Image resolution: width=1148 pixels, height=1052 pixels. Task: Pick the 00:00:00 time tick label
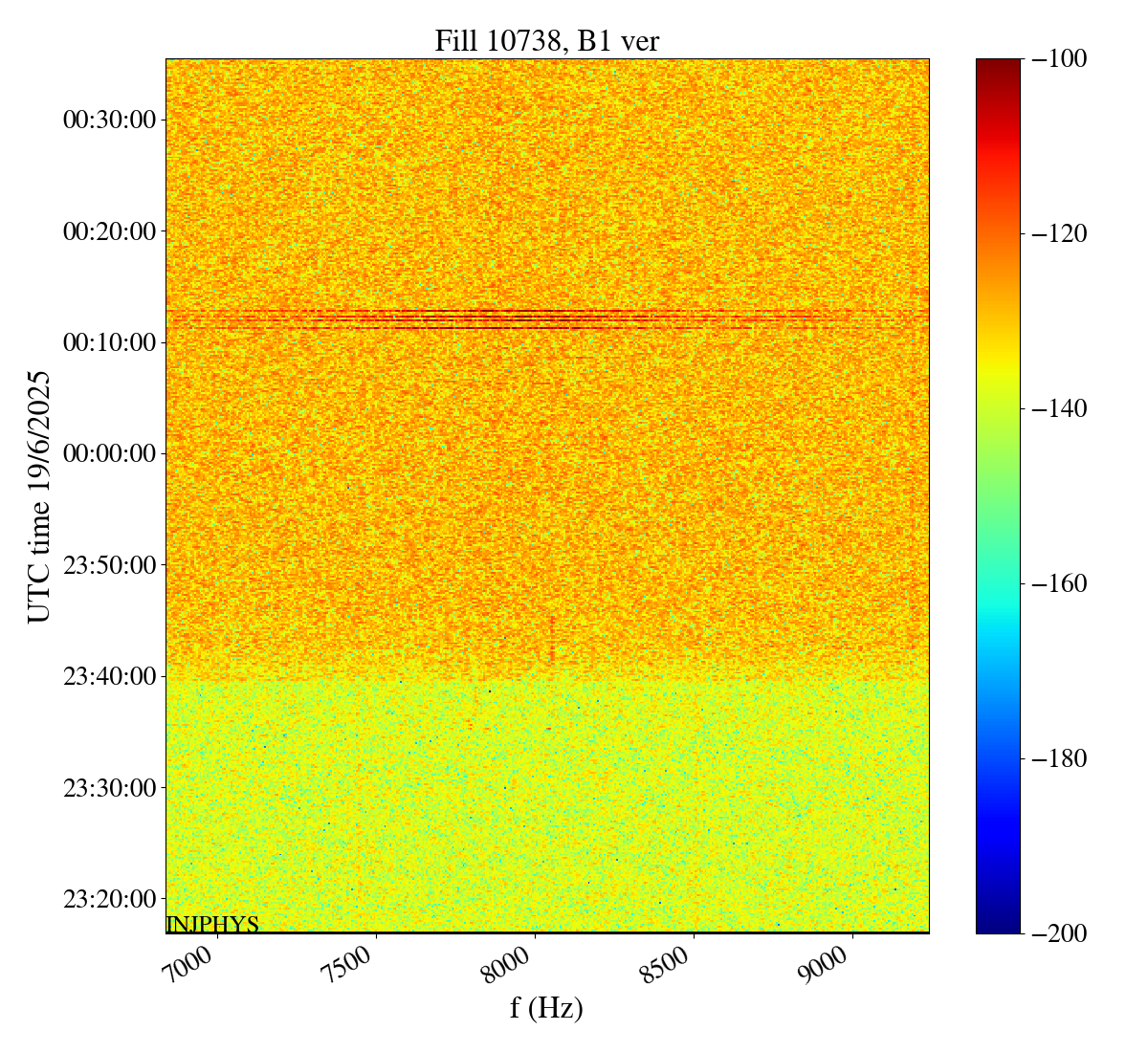(x=109, y=453)
